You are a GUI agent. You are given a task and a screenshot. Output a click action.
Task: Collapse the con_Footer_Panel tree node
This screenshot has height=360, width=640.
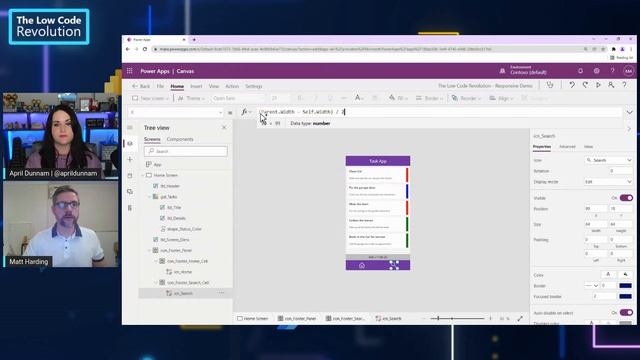tap(149, 250)
